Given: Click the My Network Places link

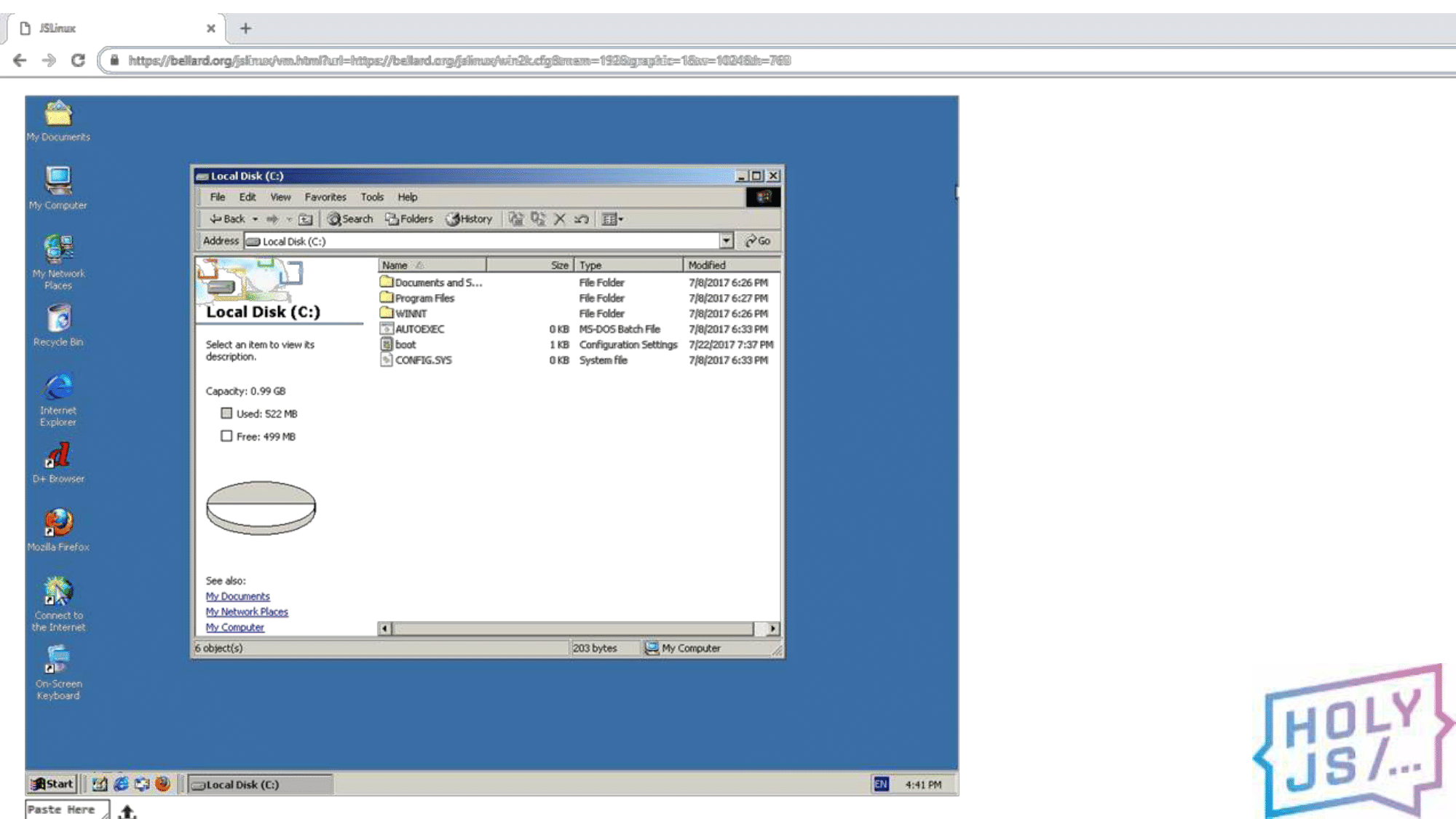Looking at the screenshot, I should pos(247,612).
